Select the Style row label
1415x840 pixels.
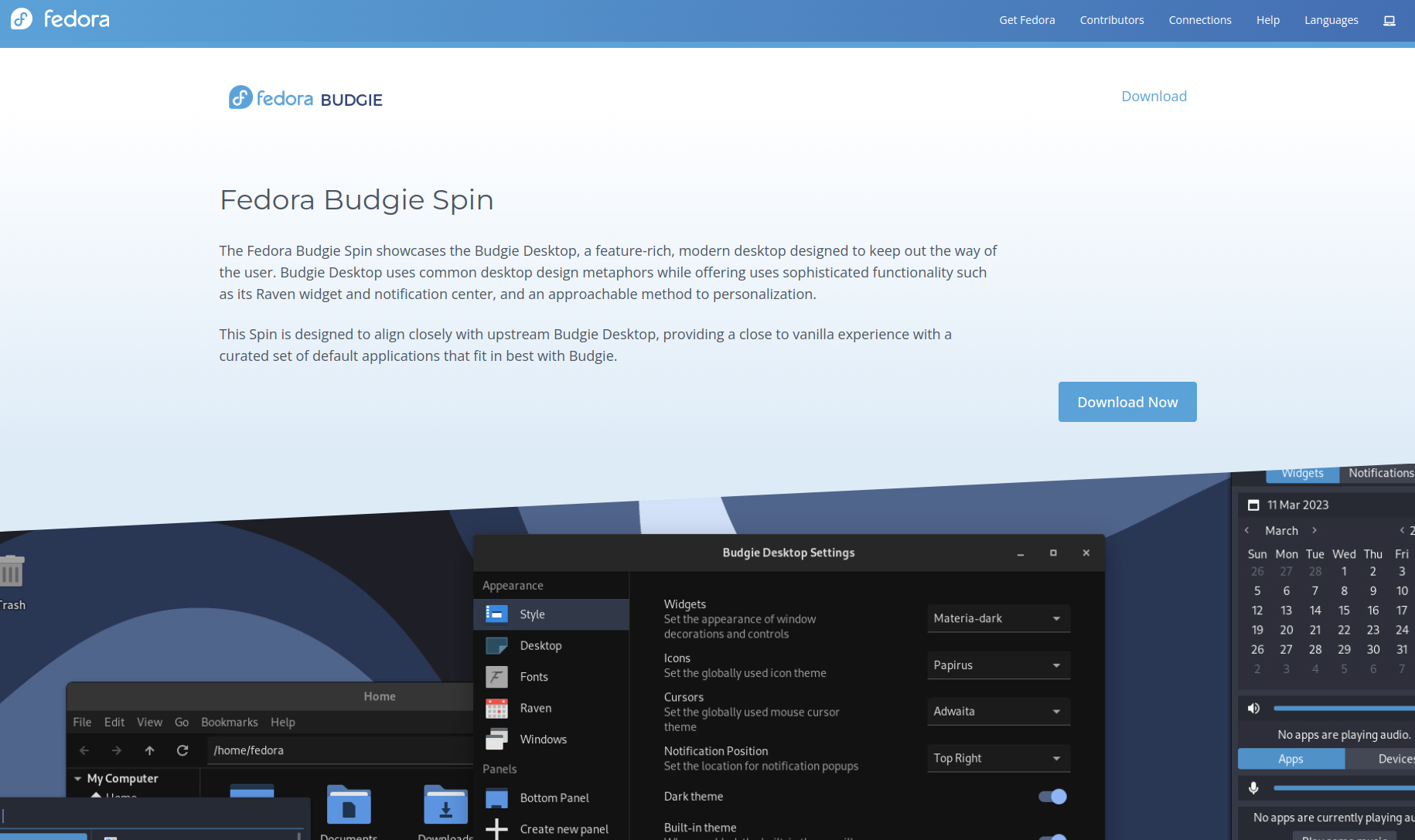coord(532,614)
